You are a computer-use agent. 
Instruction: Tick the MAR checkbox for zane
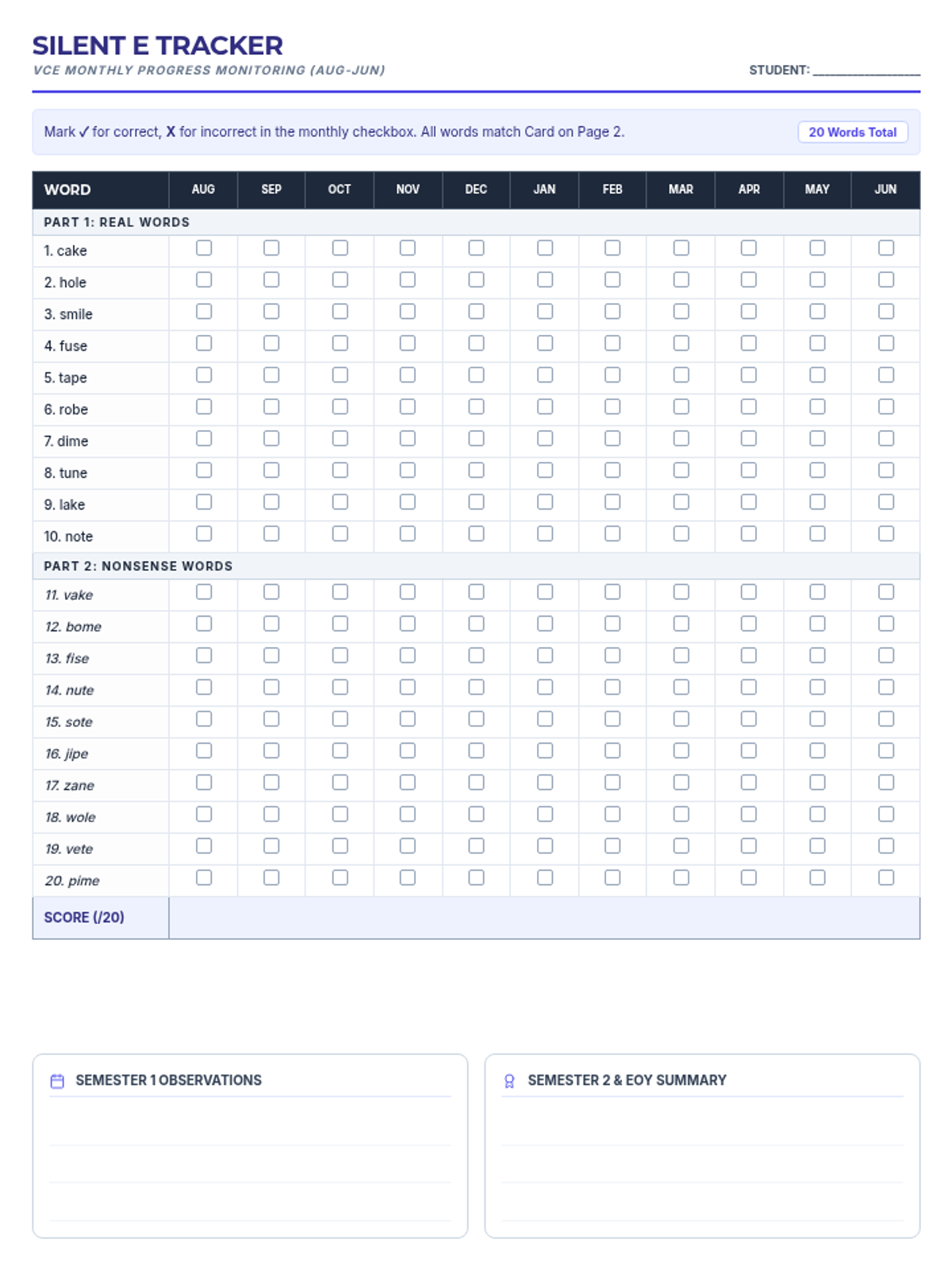coord(681,783)
